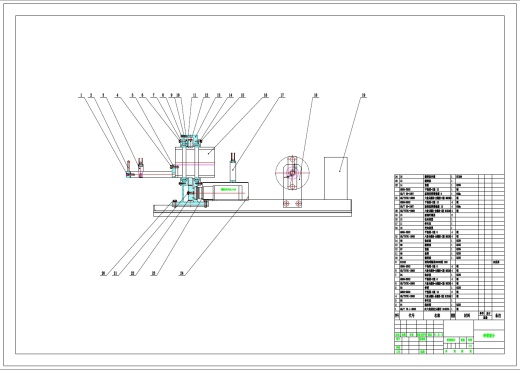Click the 代号 column header in parts list
The width and height of the screenshot is (520, 370).
pos(412,315)
